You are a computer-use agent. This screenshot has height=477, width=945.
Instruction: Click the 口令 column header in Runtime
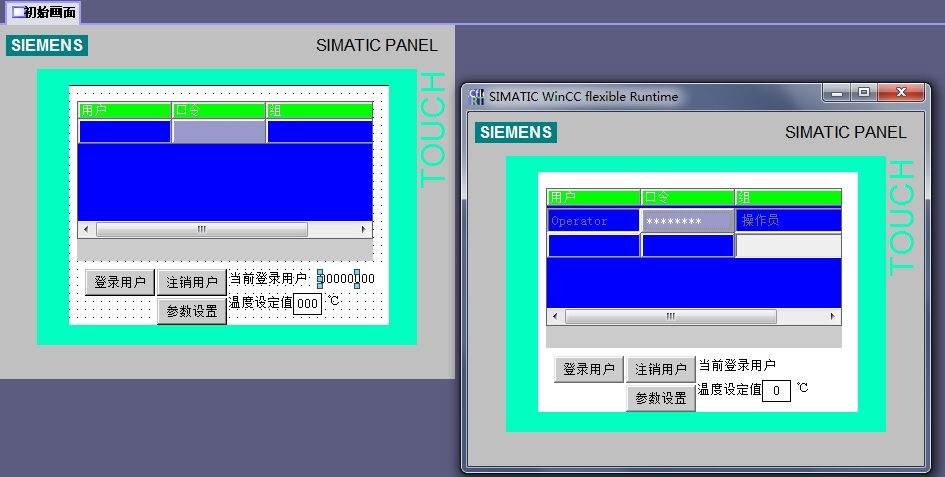tap(688, 197)
